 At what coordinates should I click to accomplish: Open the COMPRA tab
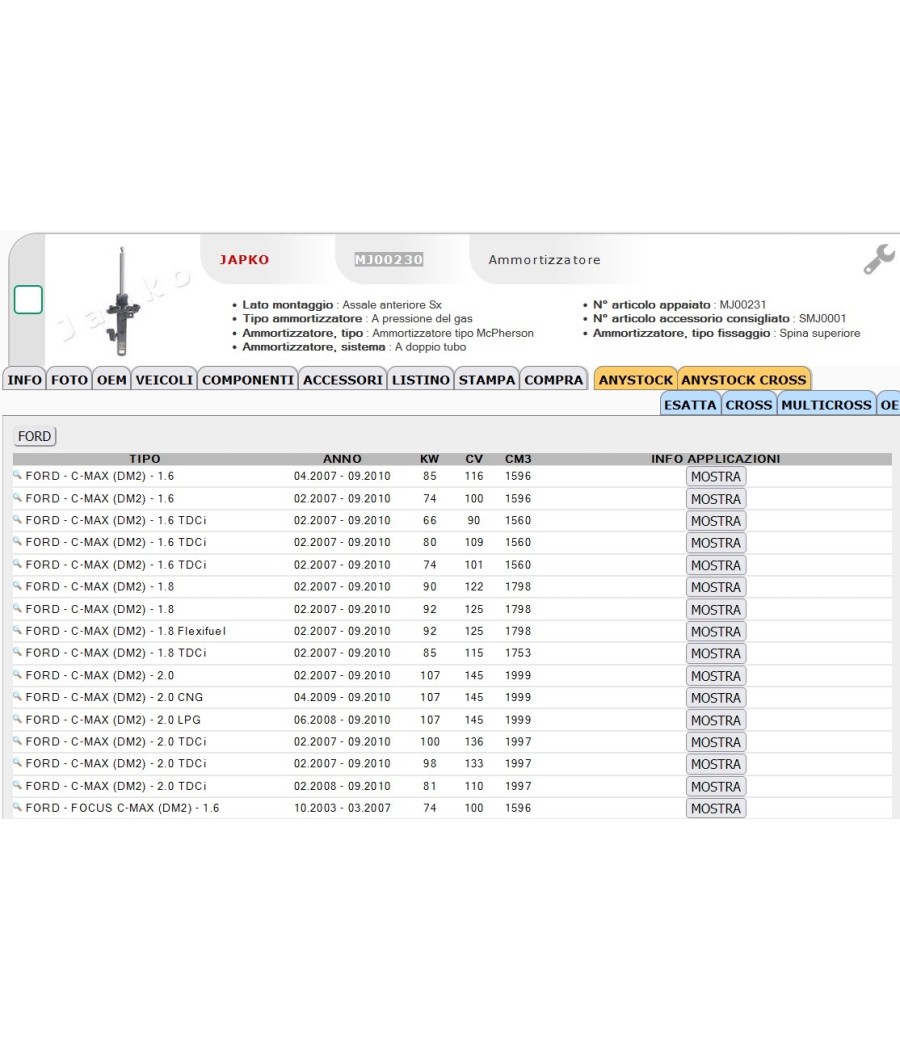[554, 380]
